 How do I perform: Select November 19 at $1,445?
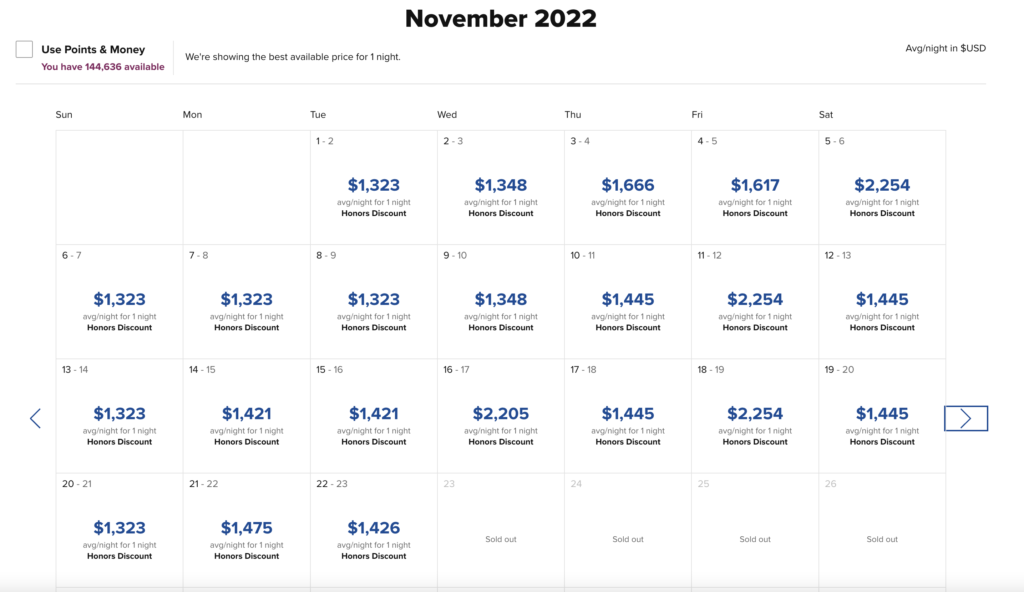coord(881,413)
